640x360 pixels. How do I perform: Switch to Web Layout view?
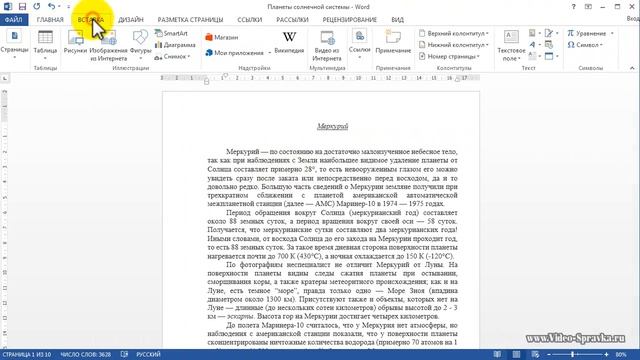tap(535, 354)
